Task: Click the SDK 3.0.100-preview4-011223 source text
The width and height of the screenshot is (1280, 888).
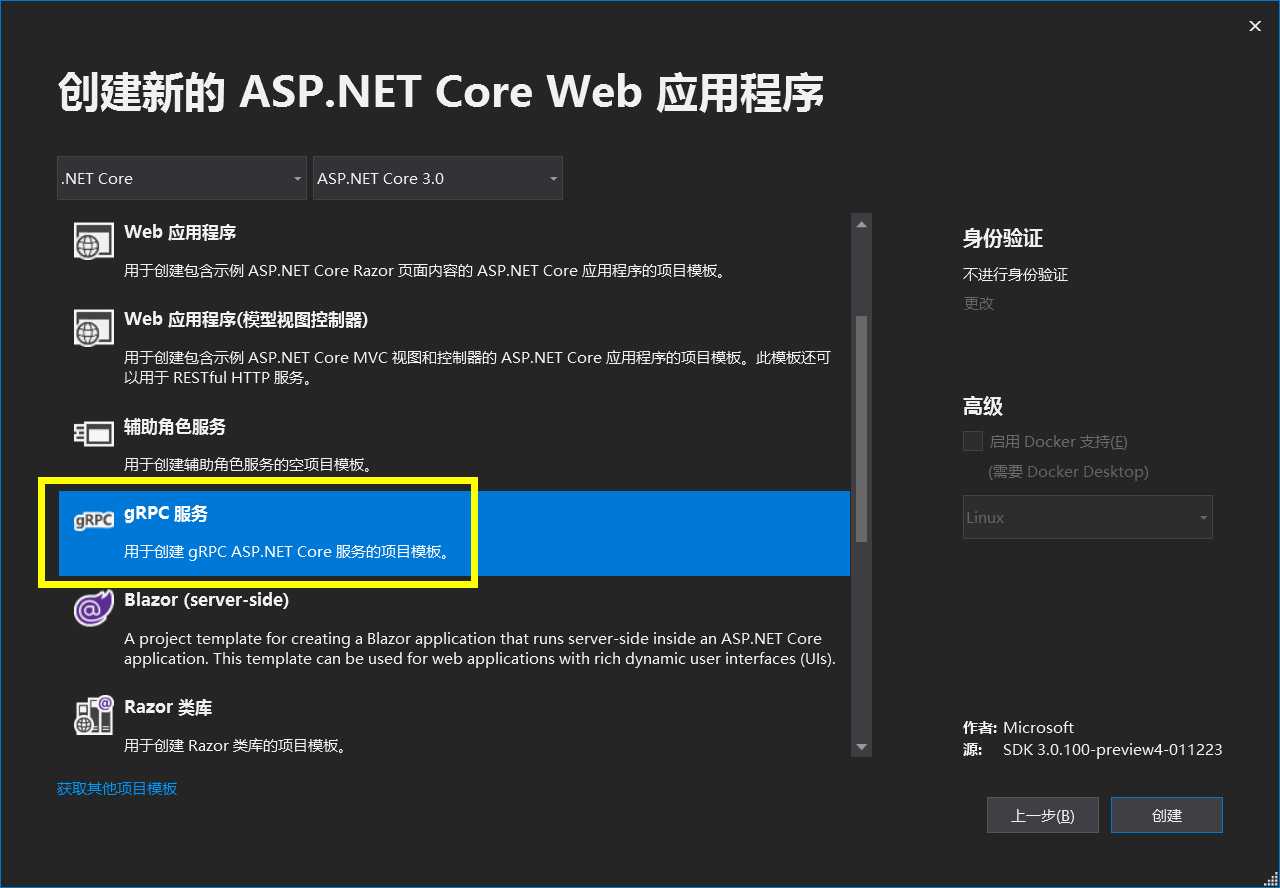Action: tap(1113, 749)
